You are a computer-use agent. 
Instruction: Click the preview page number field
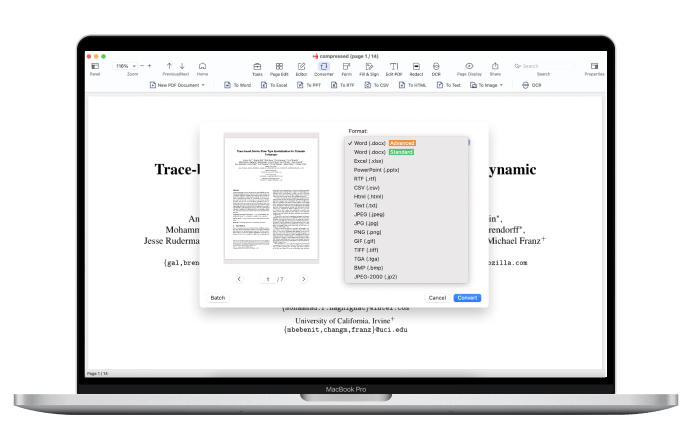pos(267,279)
